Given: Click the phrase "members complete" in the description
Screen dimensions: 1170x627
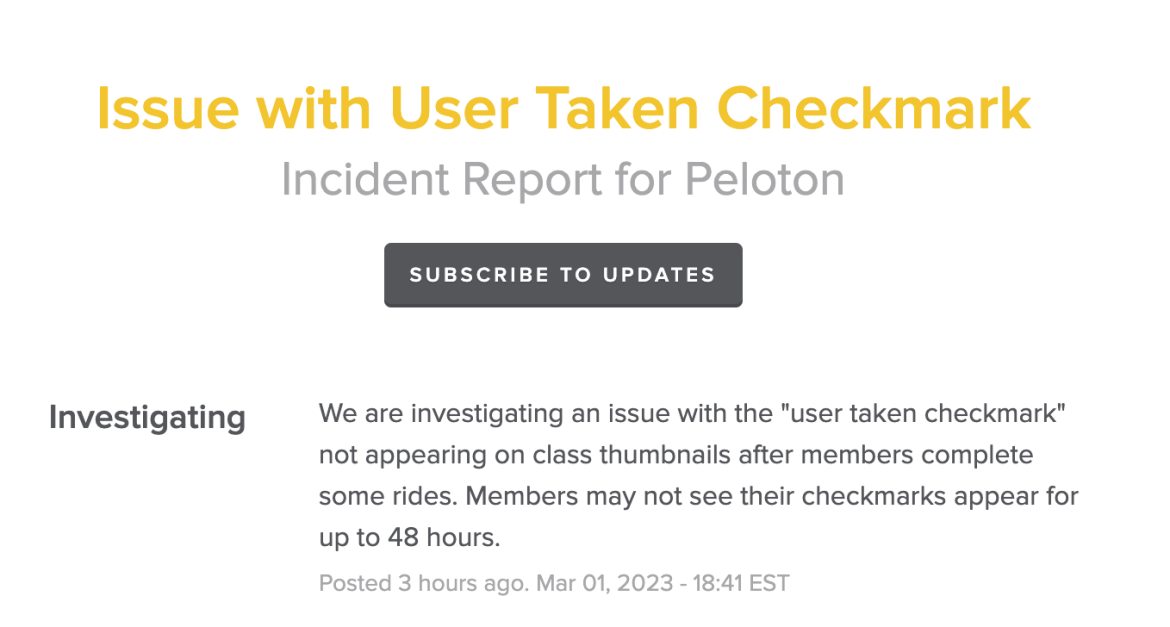Looking at the screenshot, I should (917, 455).
